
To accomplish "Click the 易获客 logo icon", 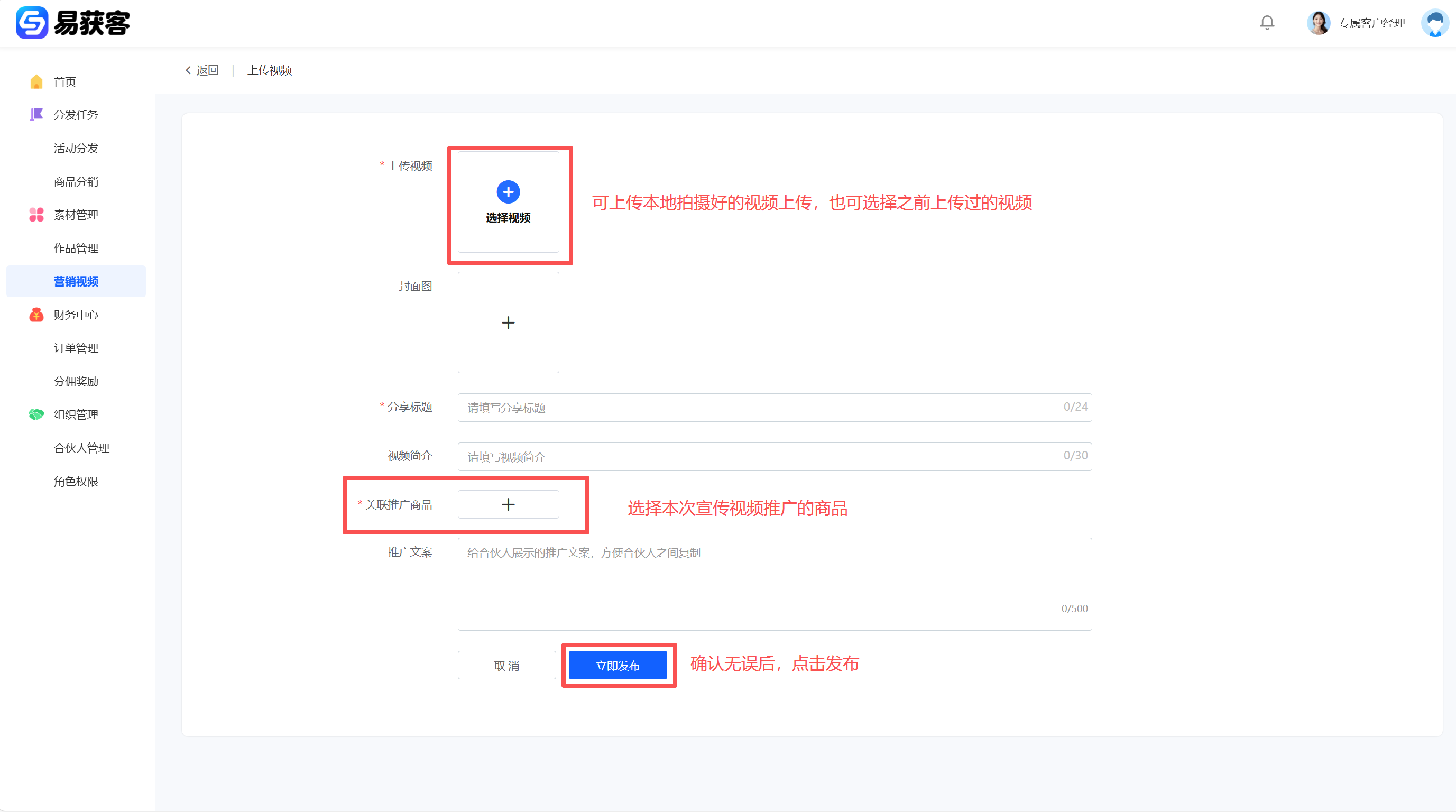I will tap(32, 23).
